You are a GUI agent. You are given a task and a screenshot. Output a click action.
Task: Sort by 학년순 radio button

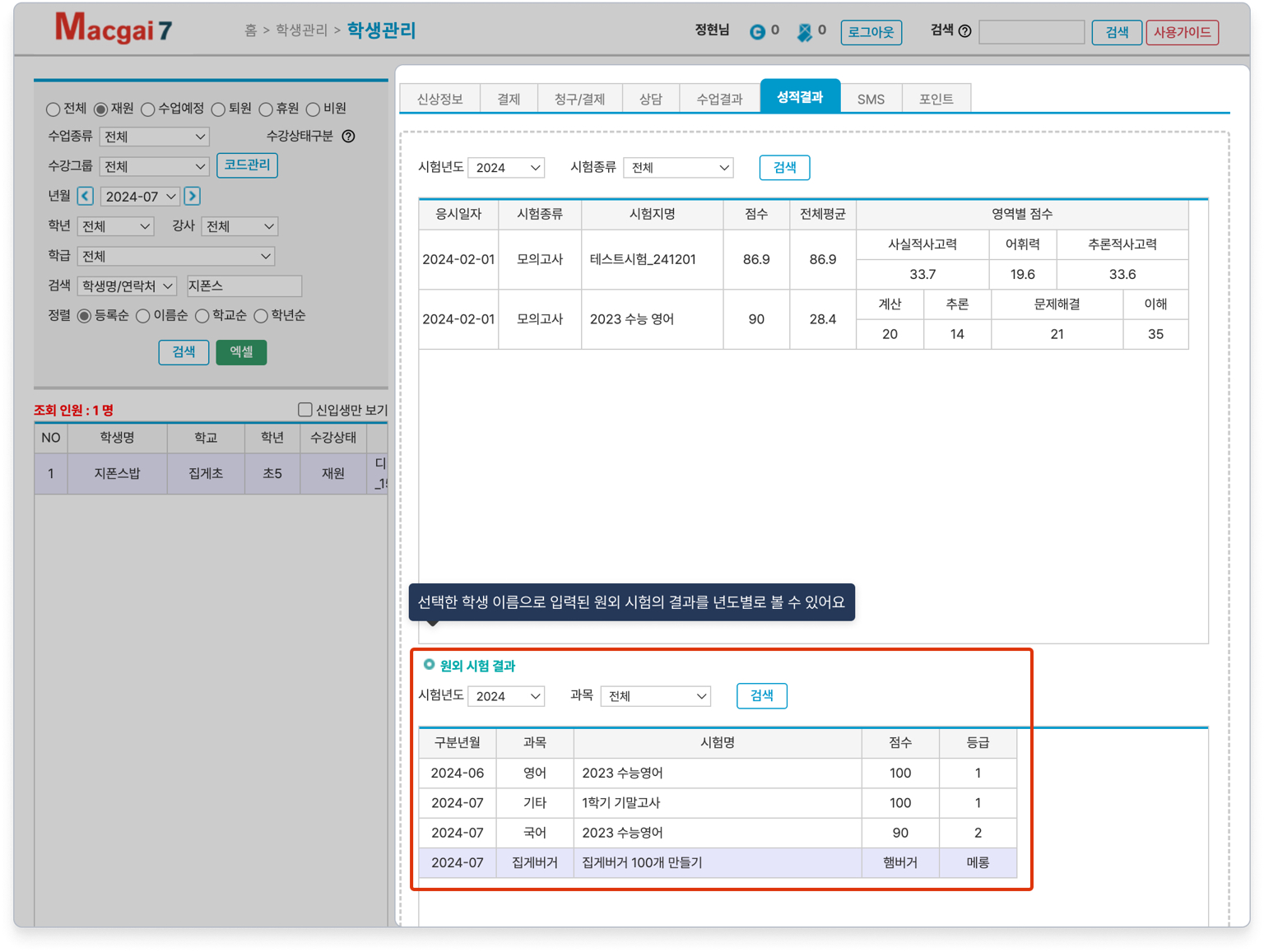click(x=261, y=316)
